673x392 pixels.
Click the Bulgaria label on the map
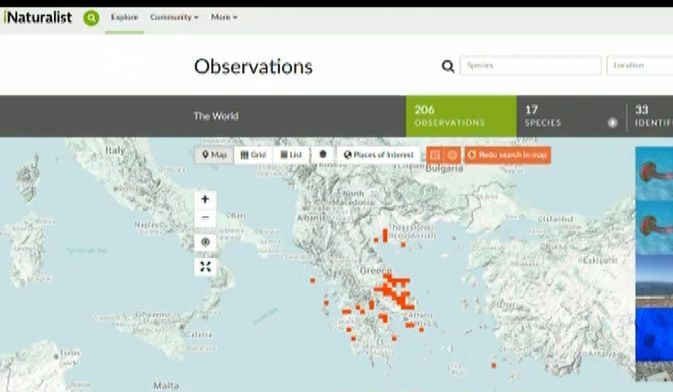coord(444,169)
